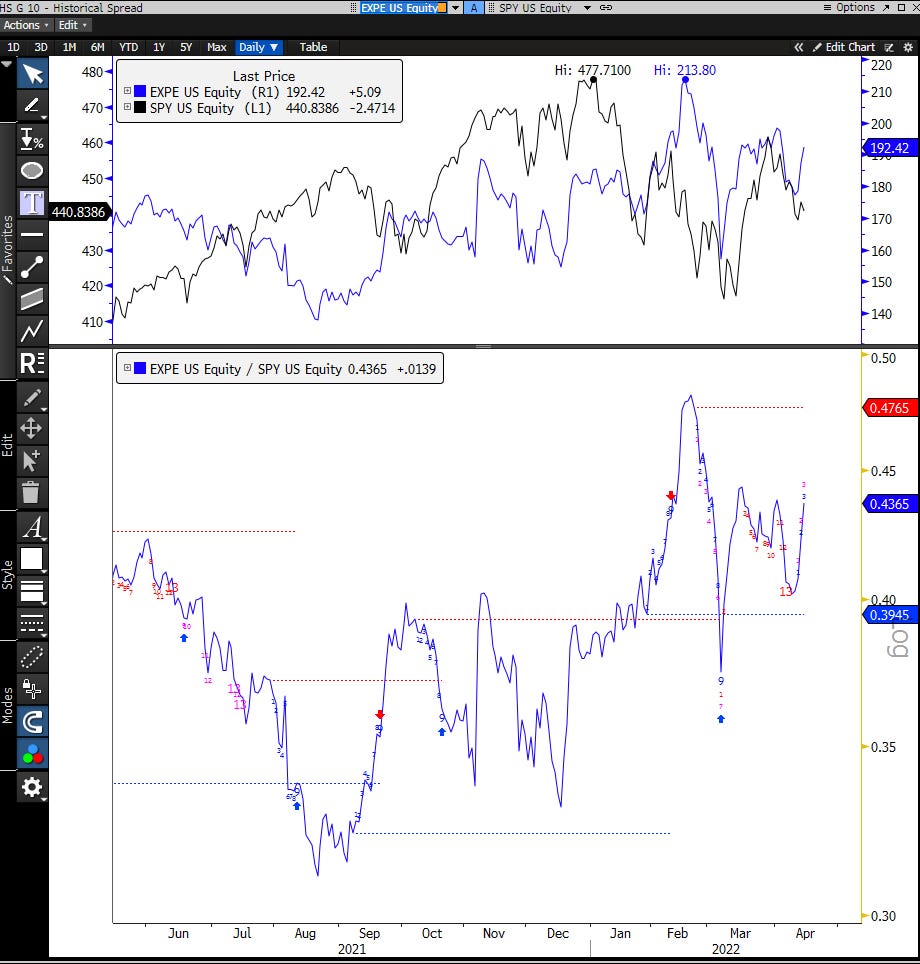Choose the trend line segment tool
Viewport: 920px width, 964px height.
(32, 267)
